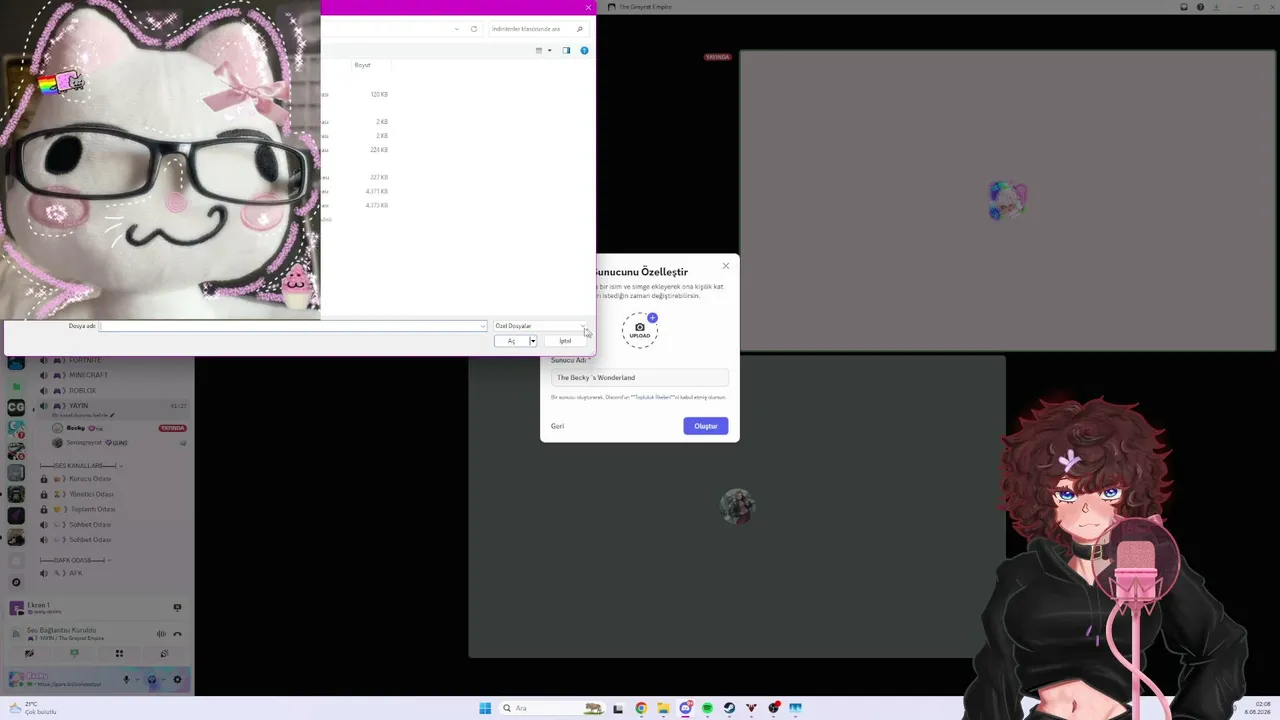The width and height of the screenshot is (1280, 720).
Task: Mute the microphone in user panel
Action: pyautogui.click(x=127, y=680)
